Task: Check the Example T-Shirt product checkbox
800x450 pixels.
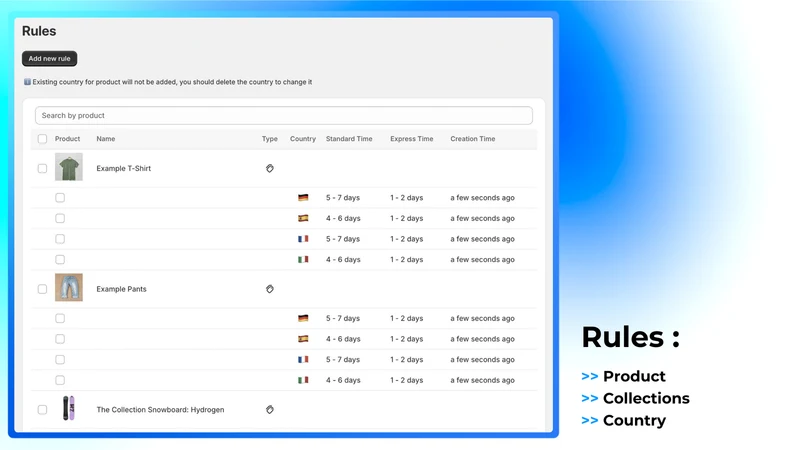Action: point(42,168)
